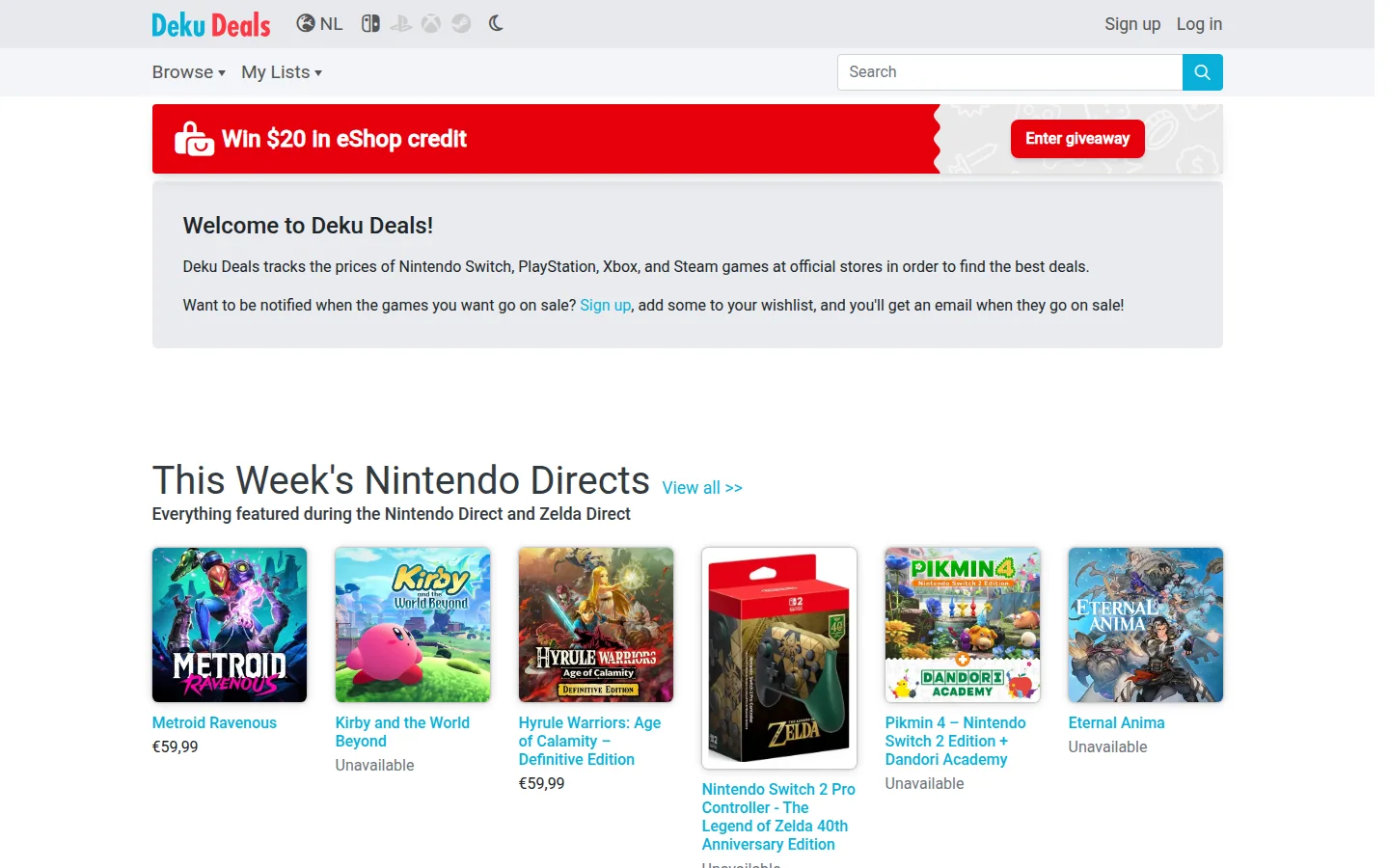The height and width of the screenshot is (868, 1389).
Task: Toggle the Nintendo Switch platform filter icon
Action: click(370, 23)
